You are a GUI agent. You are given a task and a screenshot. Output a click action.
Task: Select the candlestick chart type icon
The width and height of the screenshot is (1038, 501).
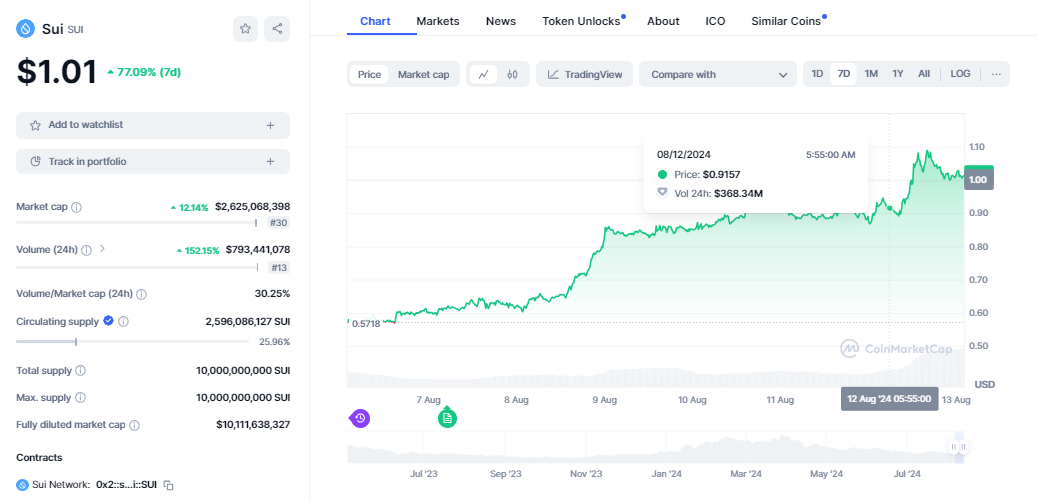[x=512, y=74]
